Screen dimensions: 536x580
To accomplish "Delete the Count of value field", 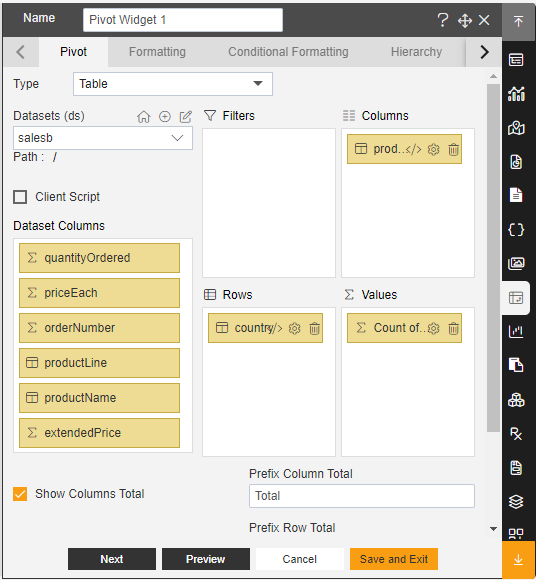I will coord(454,328).
